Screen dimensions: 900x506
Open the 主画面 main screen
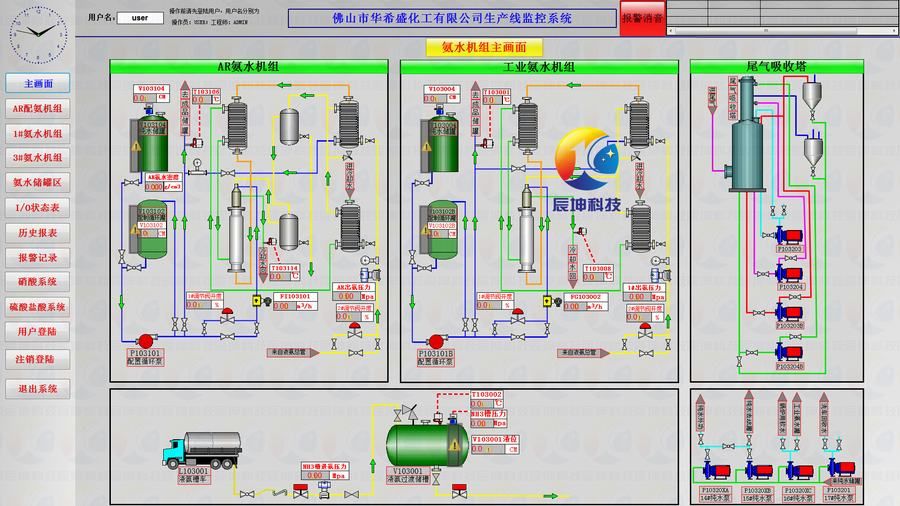(x=38, y=83)
